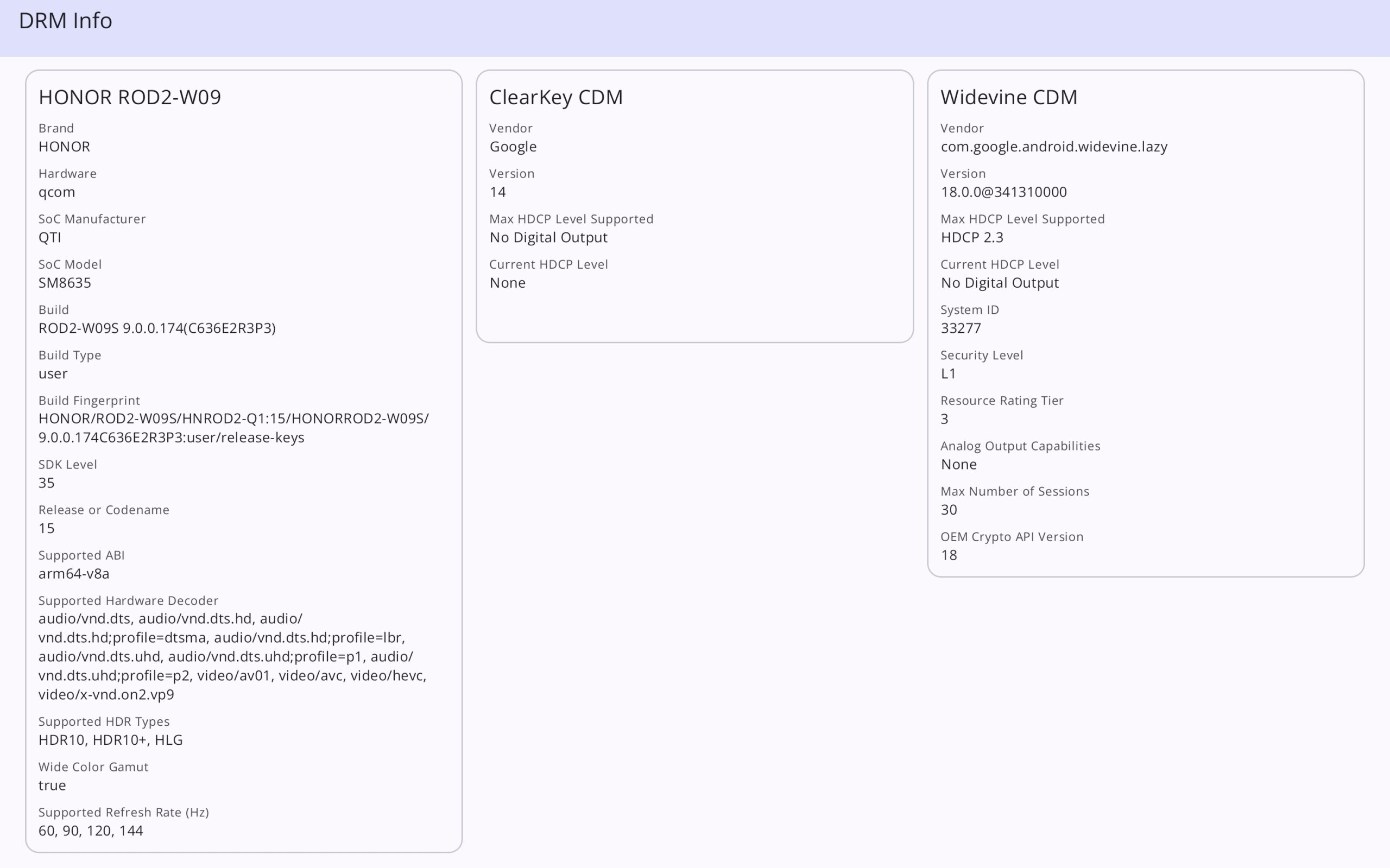
Task: Click the Wide Color Gamut true value
Action: click(52, 785)
